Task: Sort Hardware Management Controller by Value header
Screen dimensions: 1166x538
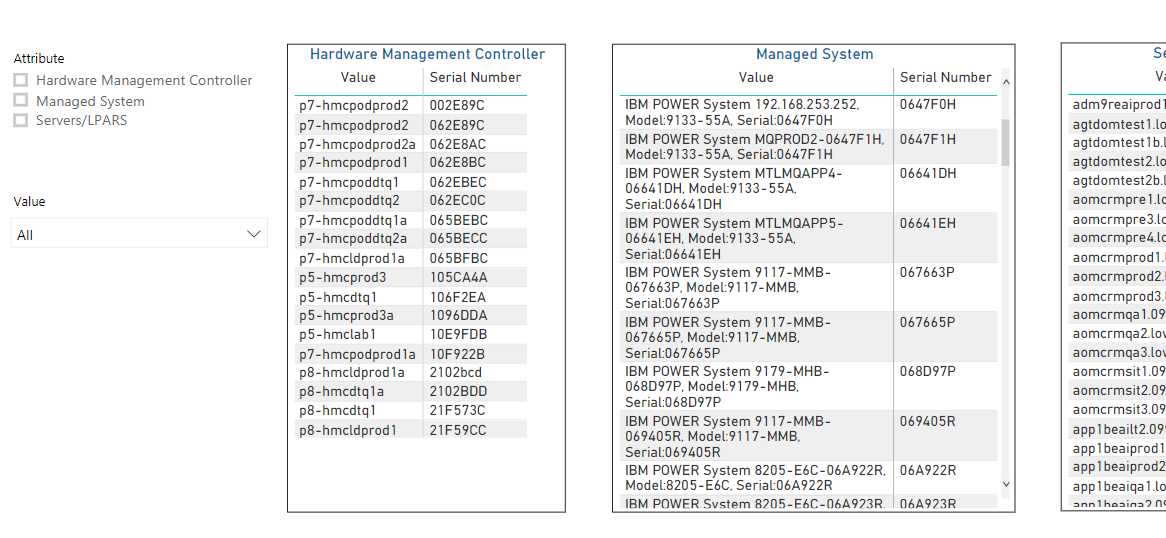Action: pyautogui.click(x=358, y=77)
